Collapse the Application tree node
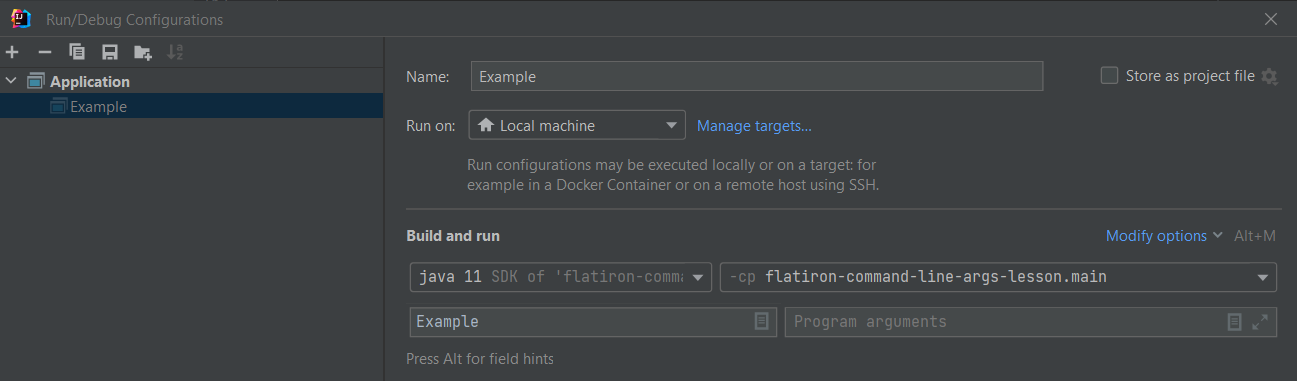 pyautogui.click(x=11, y=81)
